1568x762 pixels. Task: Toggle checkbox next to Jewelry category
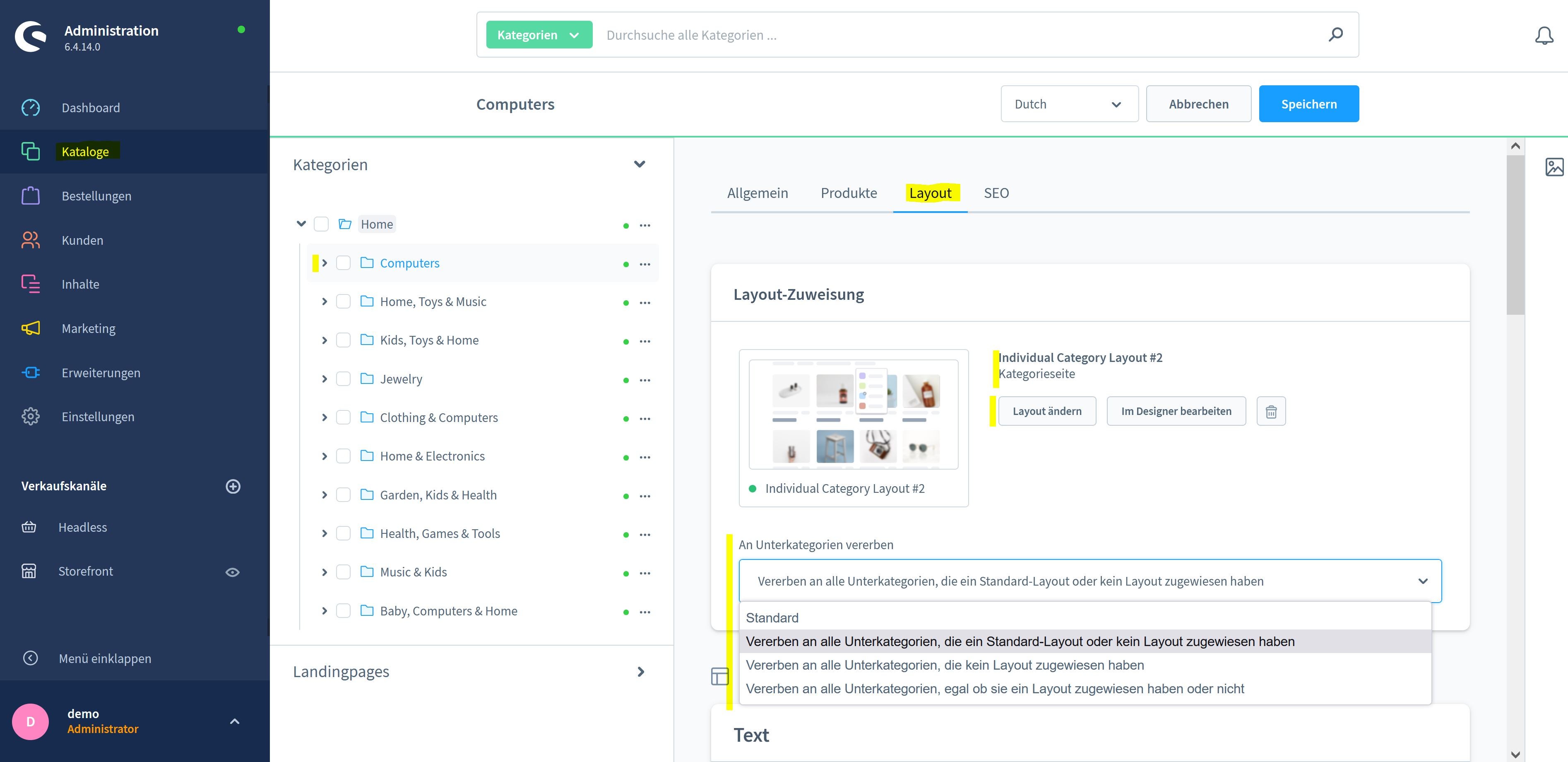point(345,378)
